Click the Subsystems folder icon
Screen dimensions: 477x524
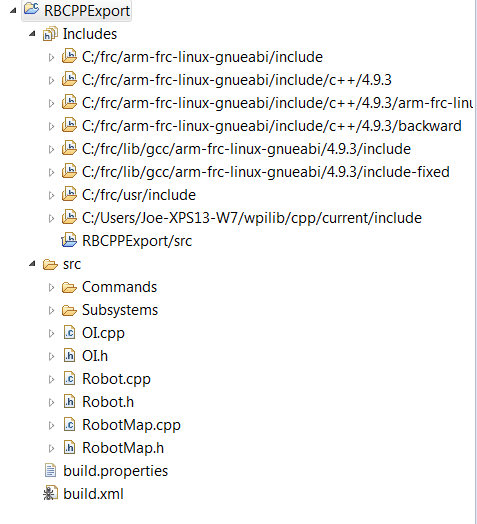[x=69, y=310]
